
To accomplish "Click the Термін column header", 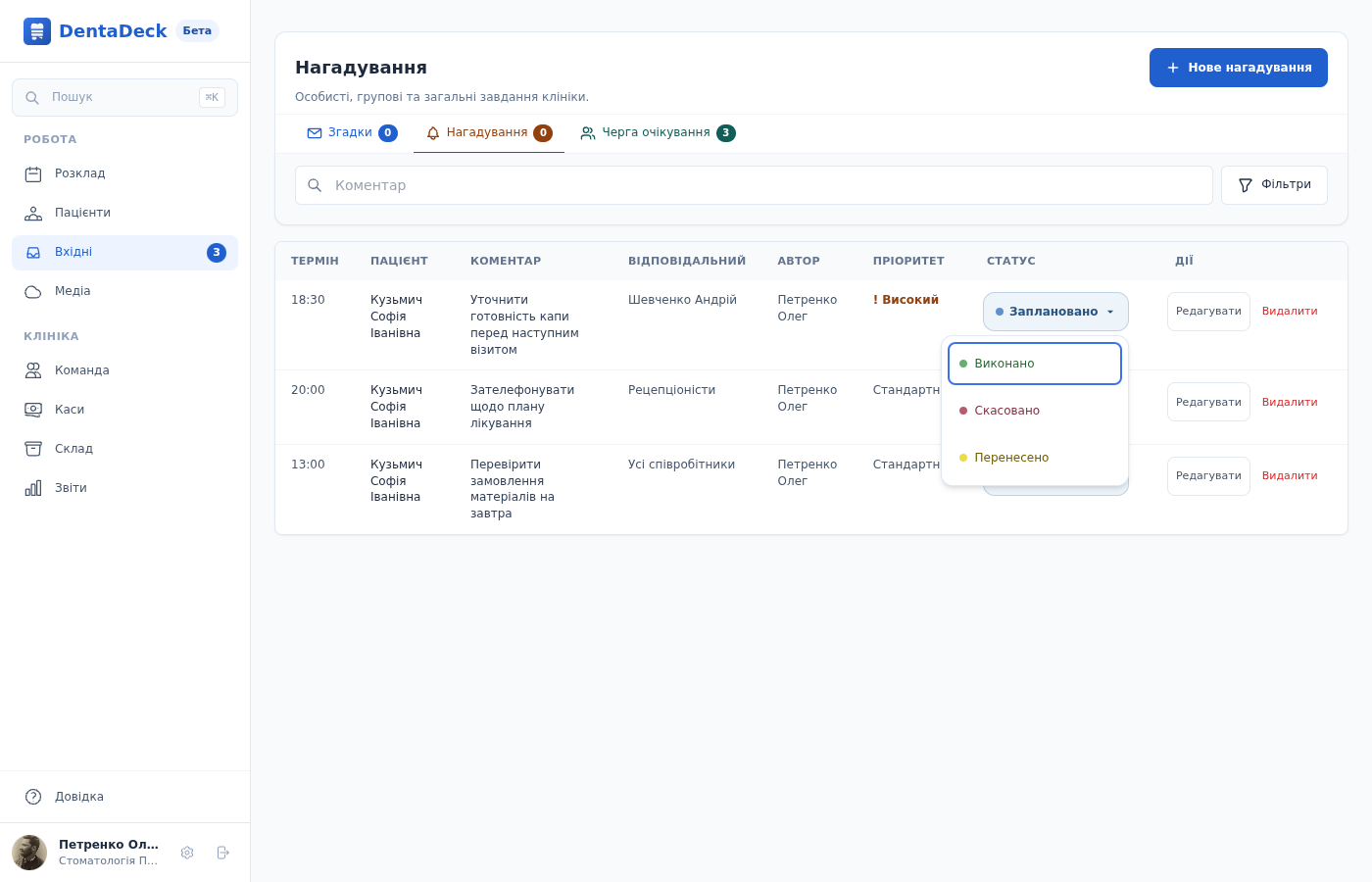I will [x=315, y=261].
